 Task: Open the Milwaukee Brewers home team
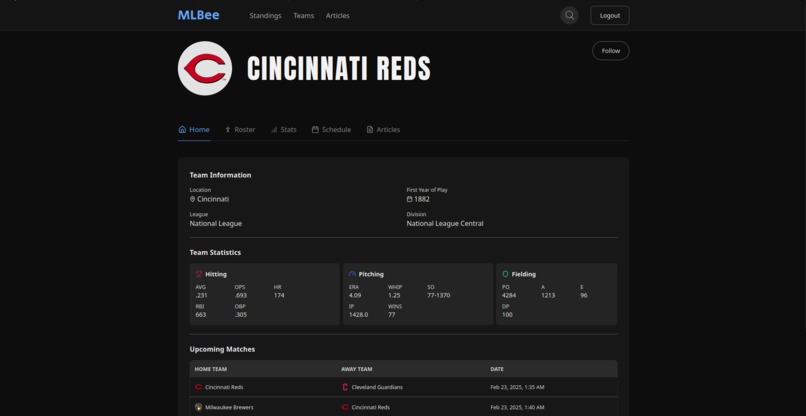229,407
